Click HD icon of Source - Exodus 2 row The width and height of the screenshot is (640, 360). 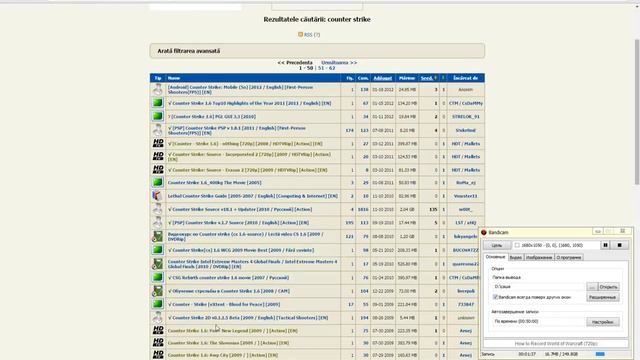158,169
